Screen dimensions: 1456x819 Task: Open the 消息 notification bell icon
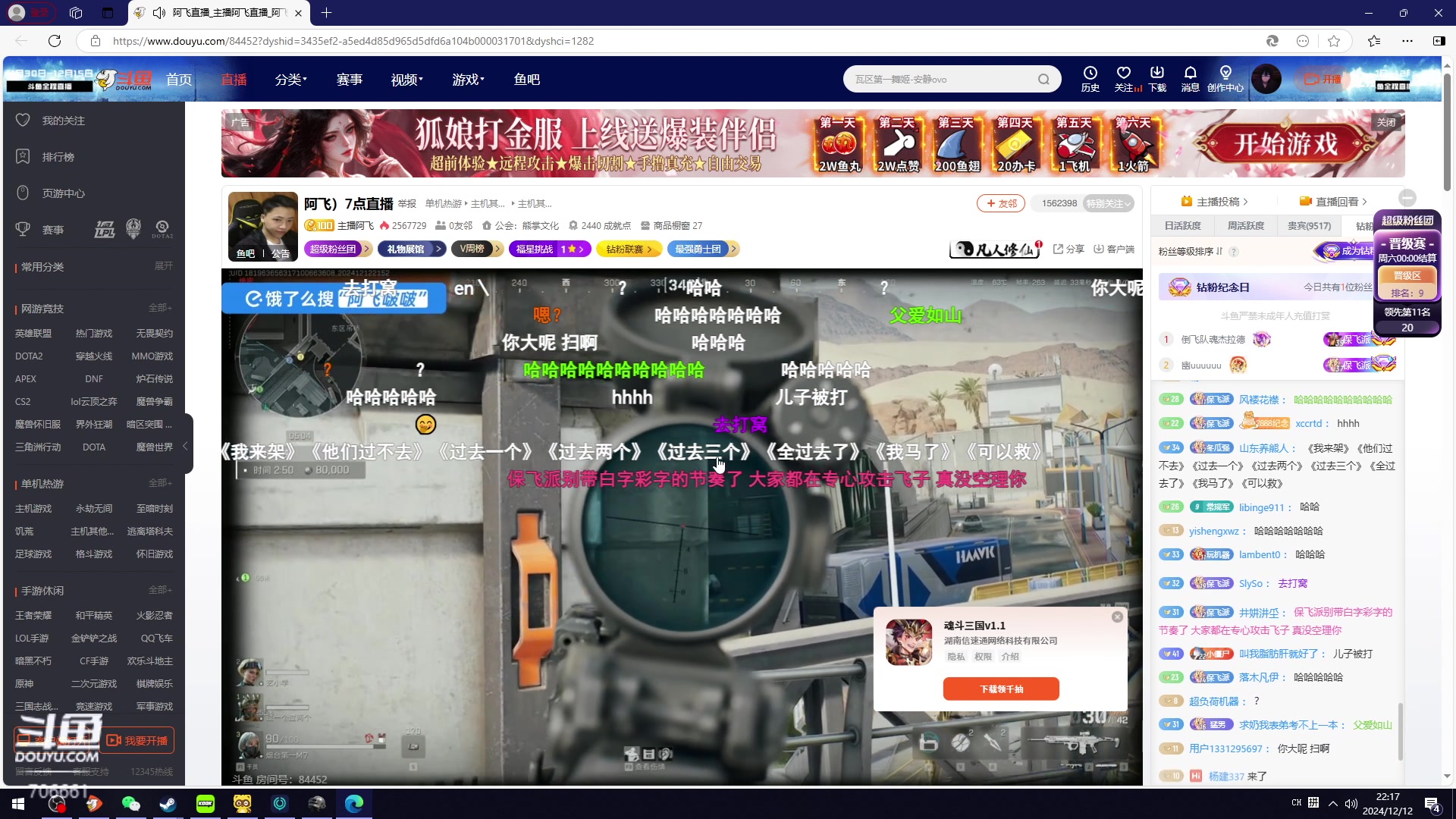pos(1190,79)
